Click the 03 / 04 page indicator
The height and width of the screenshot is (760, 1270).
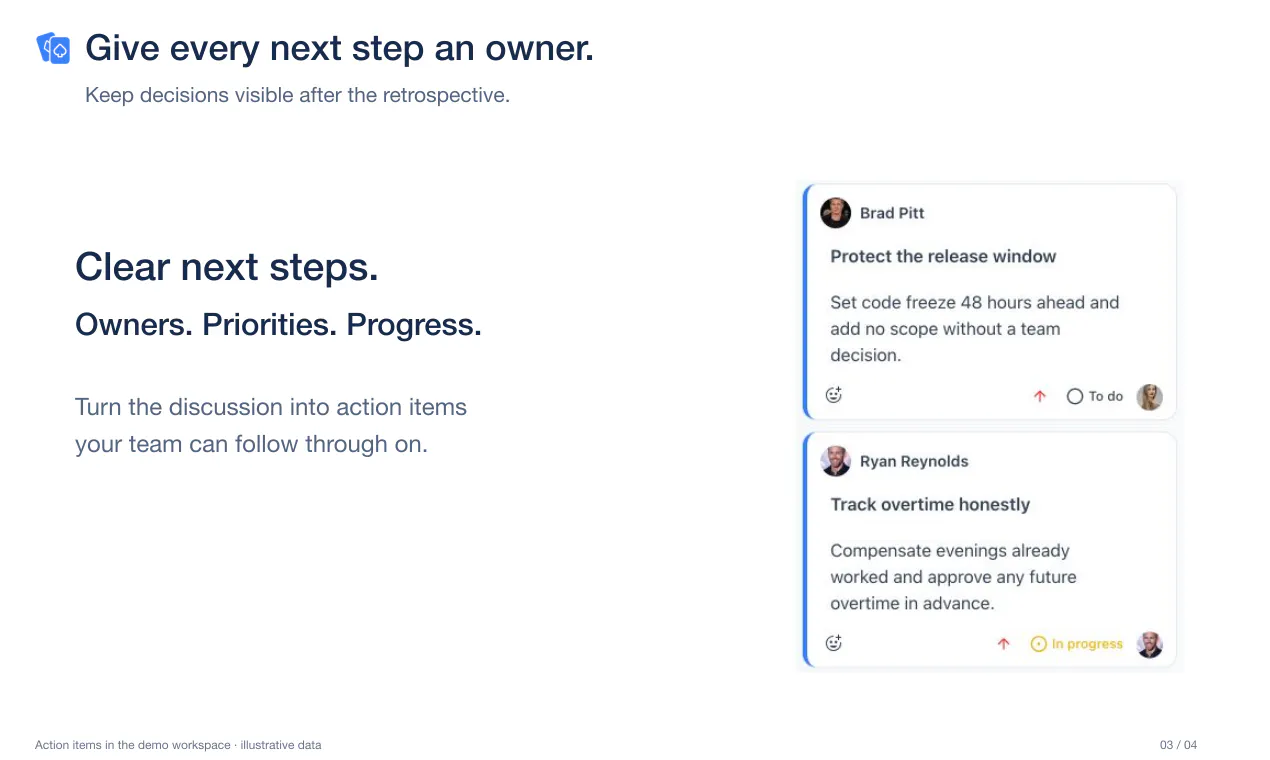[x=1178, y=745]
